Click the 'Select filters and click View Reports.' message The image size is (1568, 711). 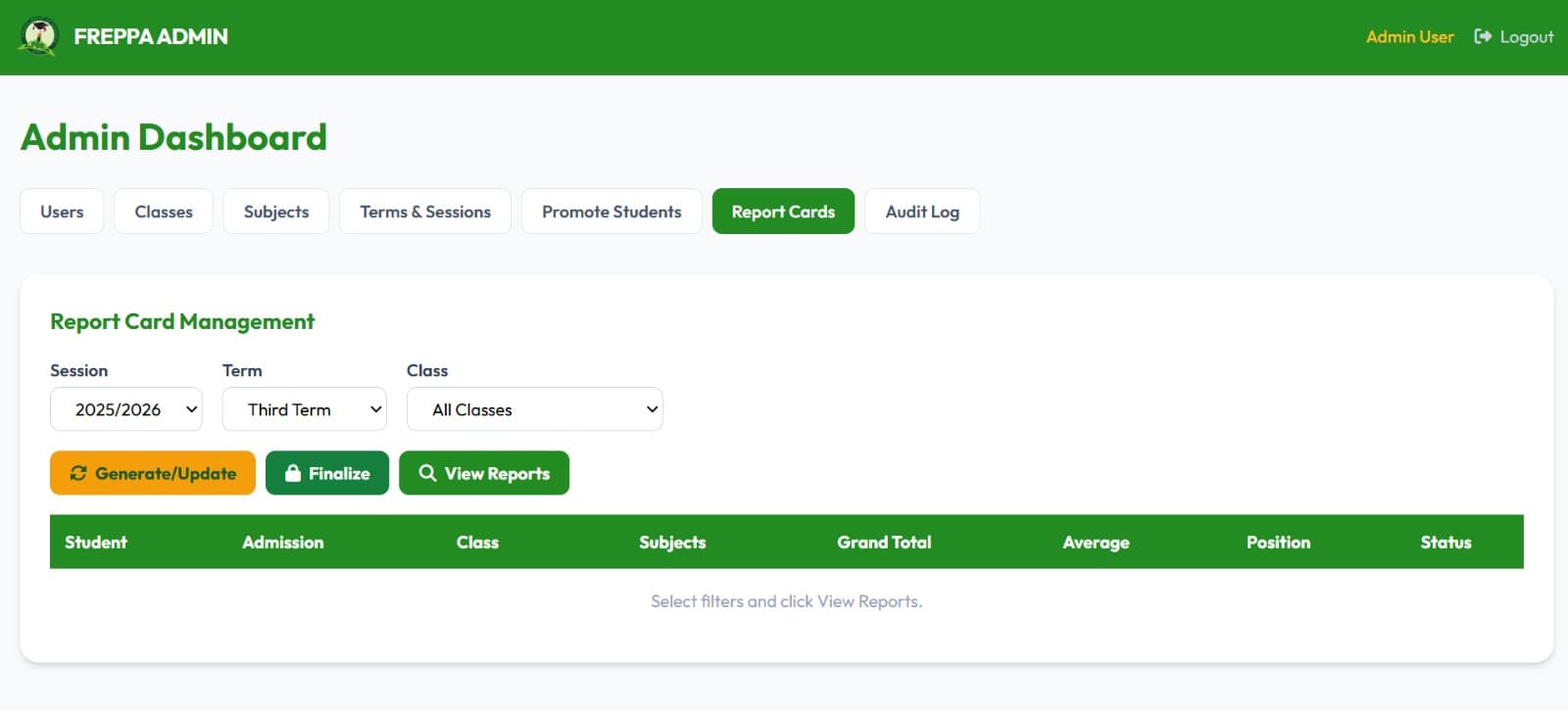pos(786,601)
